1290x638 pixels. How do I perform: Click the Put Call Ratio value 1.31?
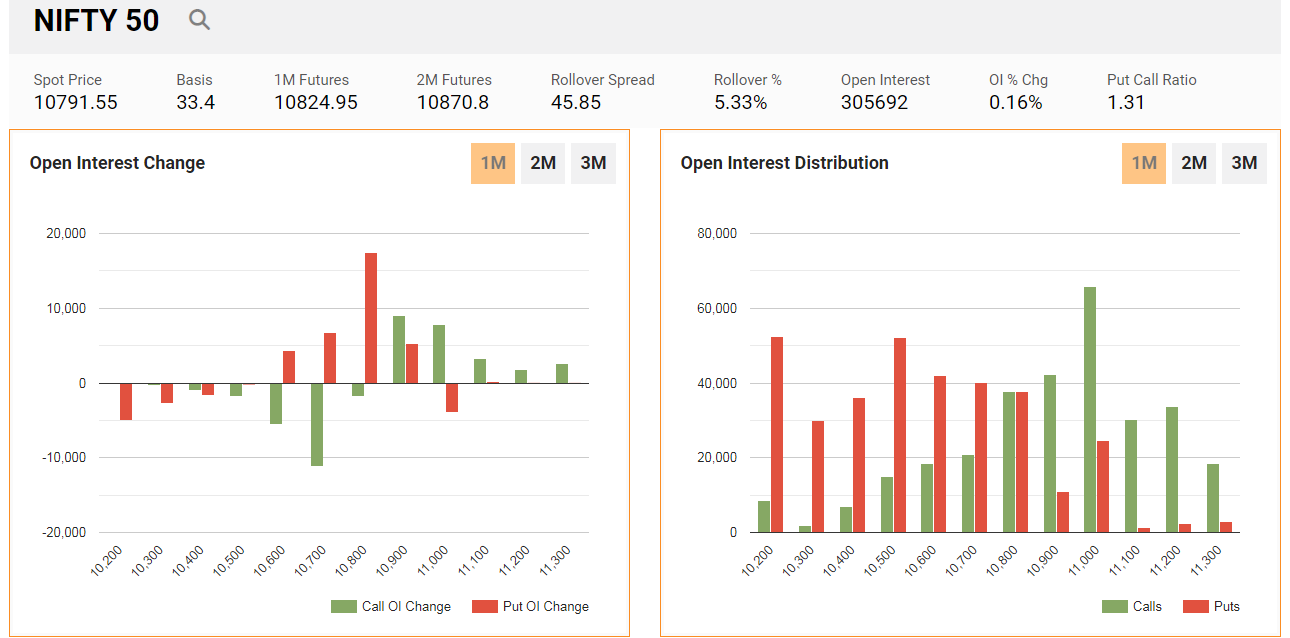(x=1126, y=102)
